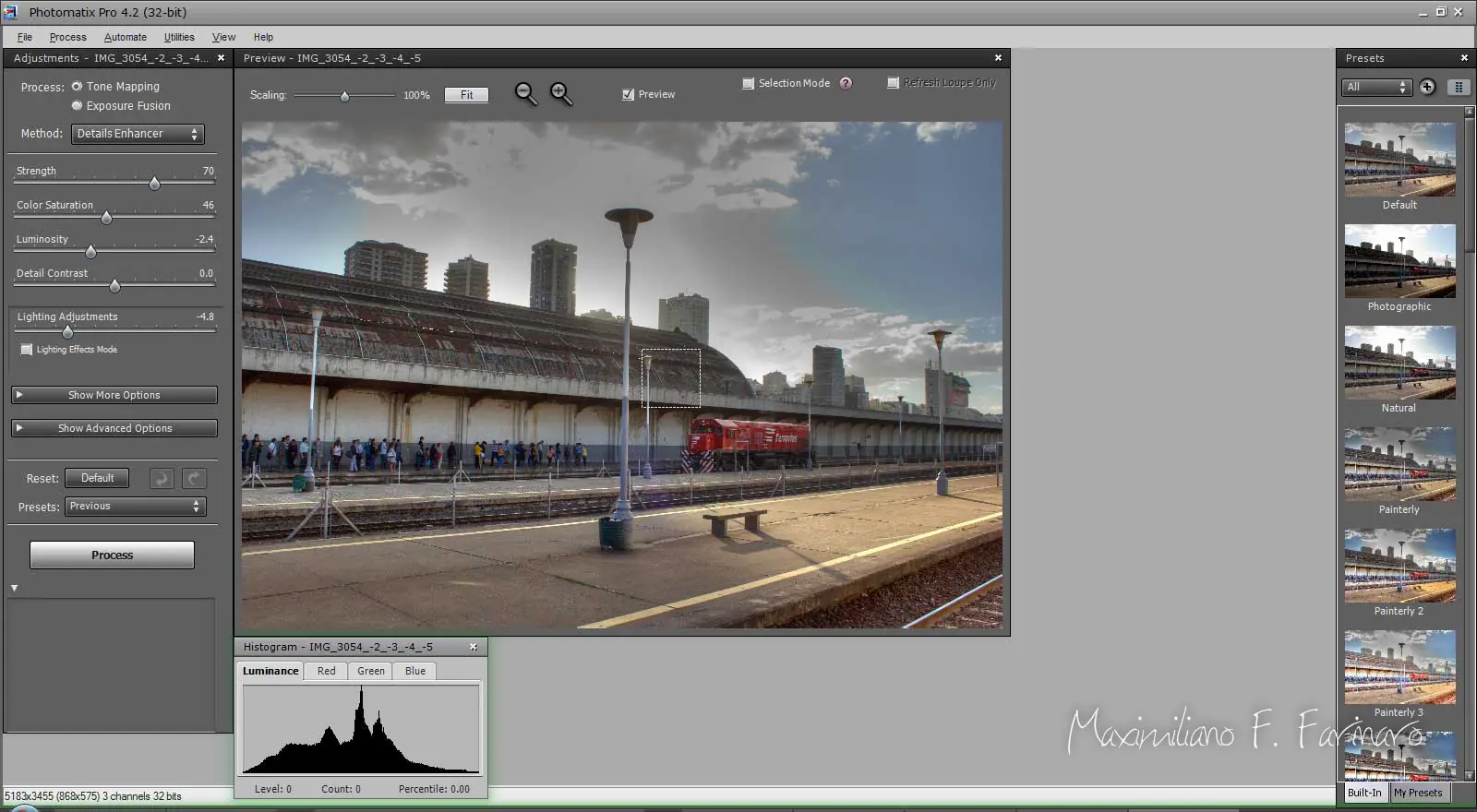
Task: Click the Strength slider handle
Action: coord(154,184)
